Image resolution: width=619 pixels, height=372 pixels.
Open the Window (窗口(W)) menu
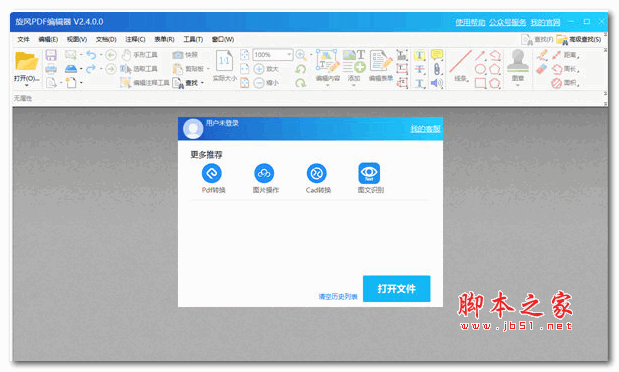pyautogui.click(x=223, y=39)
